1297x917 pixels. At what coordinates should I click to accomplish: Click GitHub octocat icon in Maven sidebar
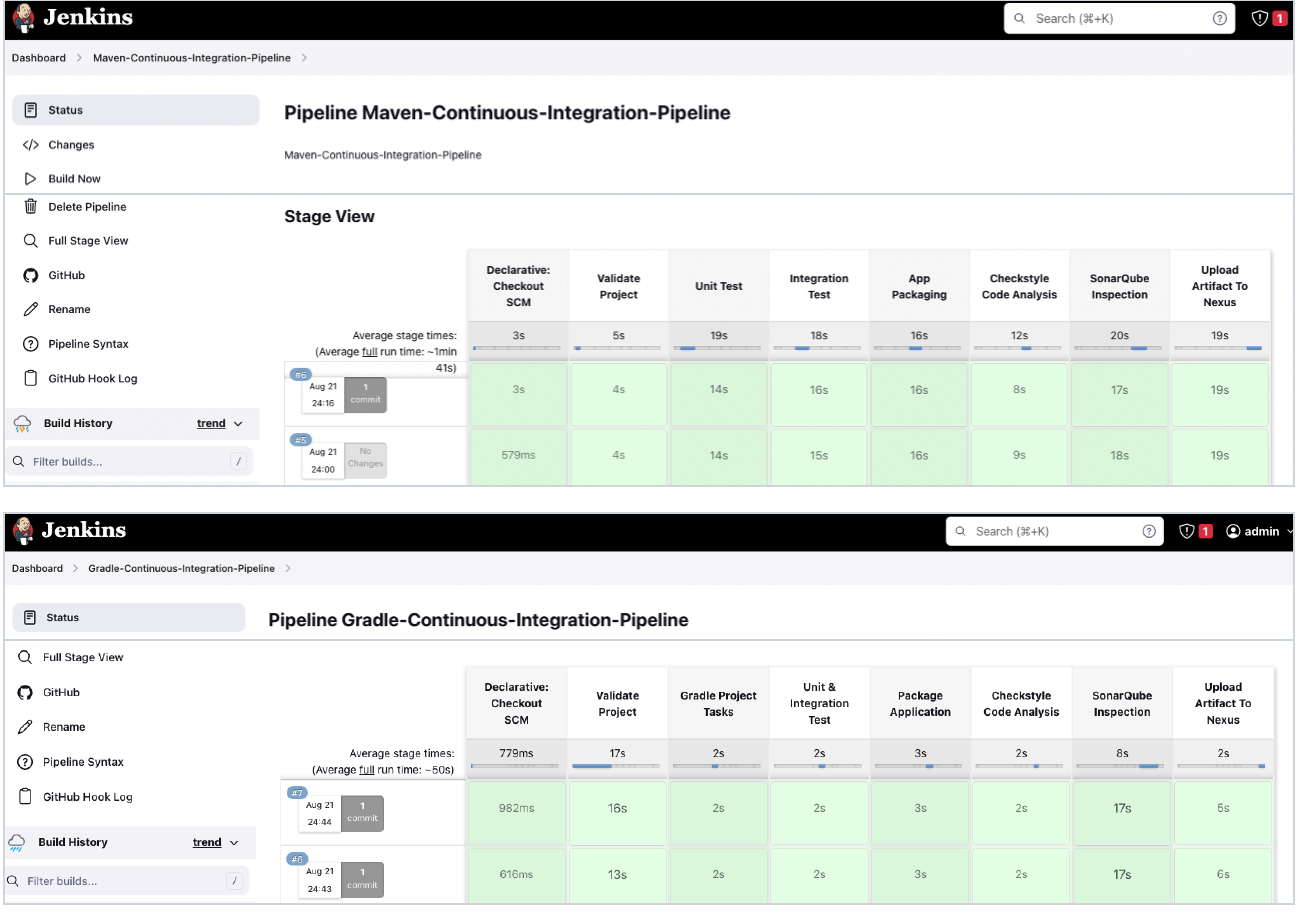click(x=30, y=275)
